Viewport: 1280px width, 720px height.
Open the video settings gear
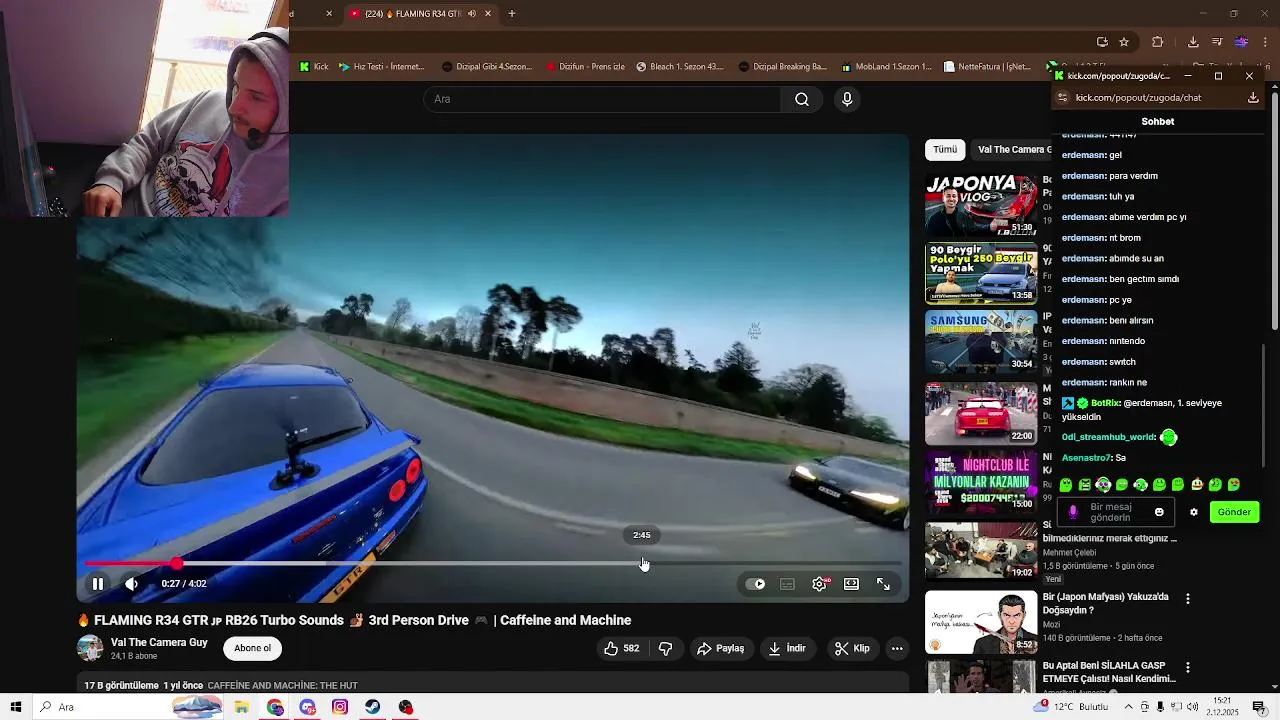[x=820, y=584]
